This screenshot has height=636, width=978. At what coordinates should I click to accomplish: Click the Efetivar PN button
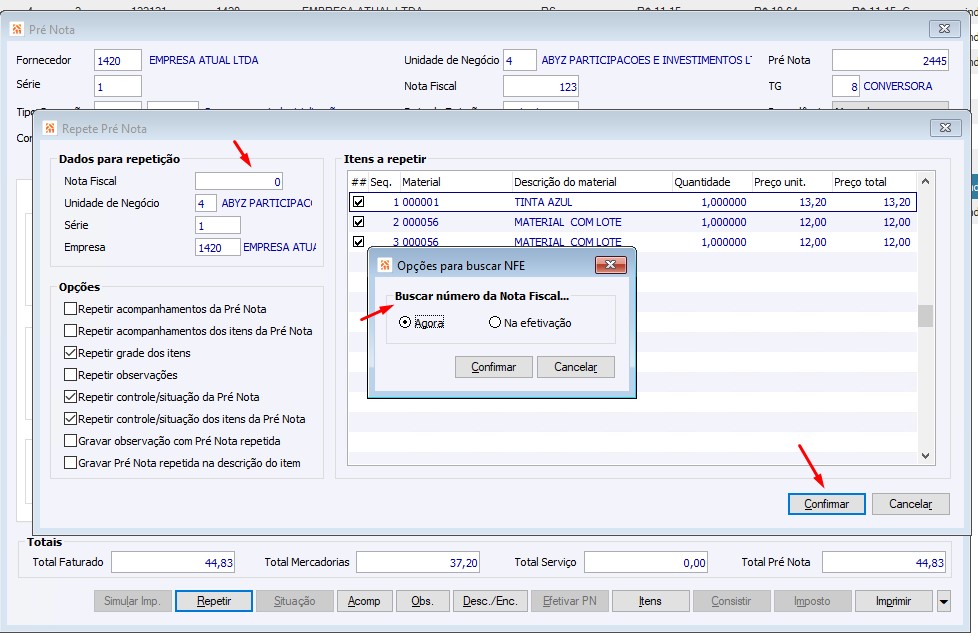point(570,601)
